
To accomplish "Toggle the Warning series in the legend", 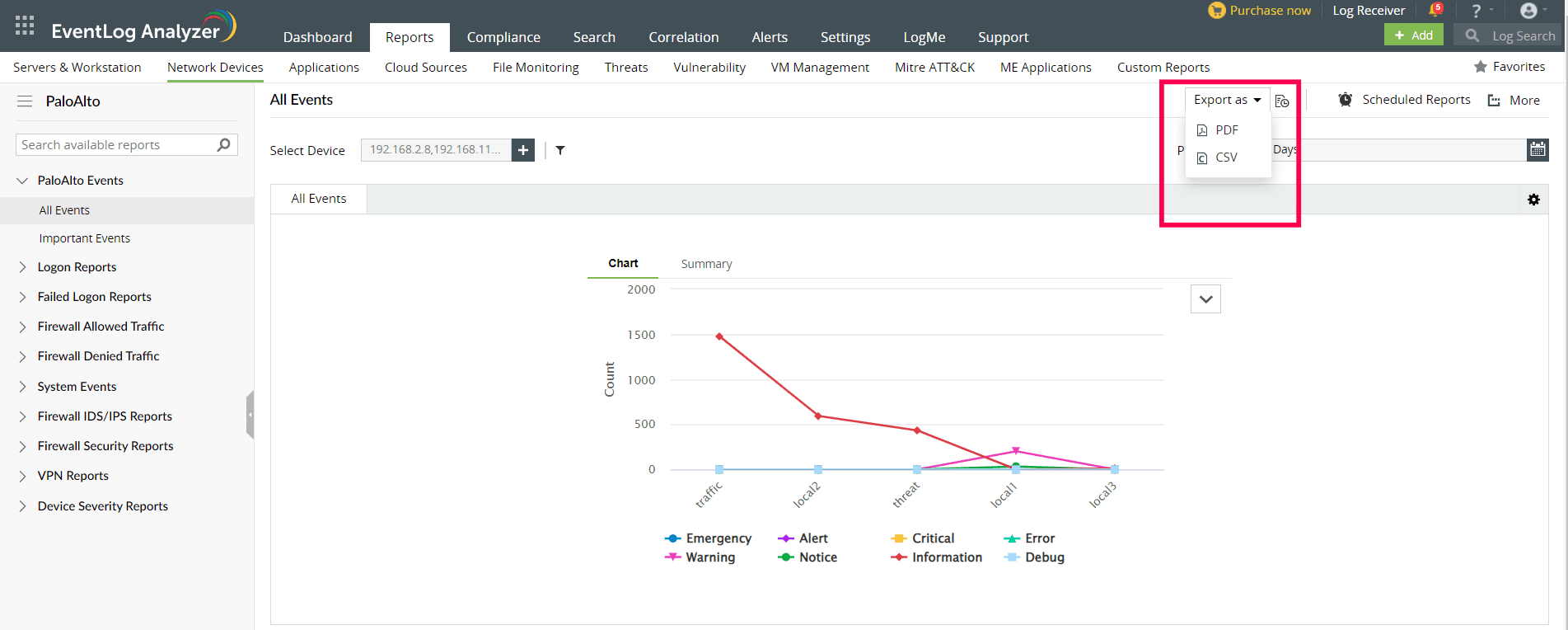I will 700,557.
